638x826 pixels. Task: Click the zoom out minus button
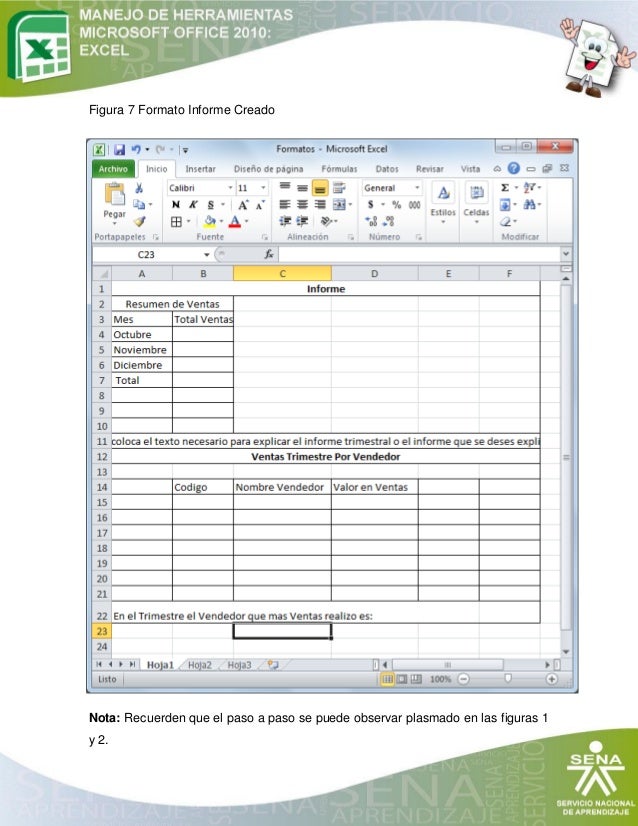pyautogui.click(x=463, y=679)
